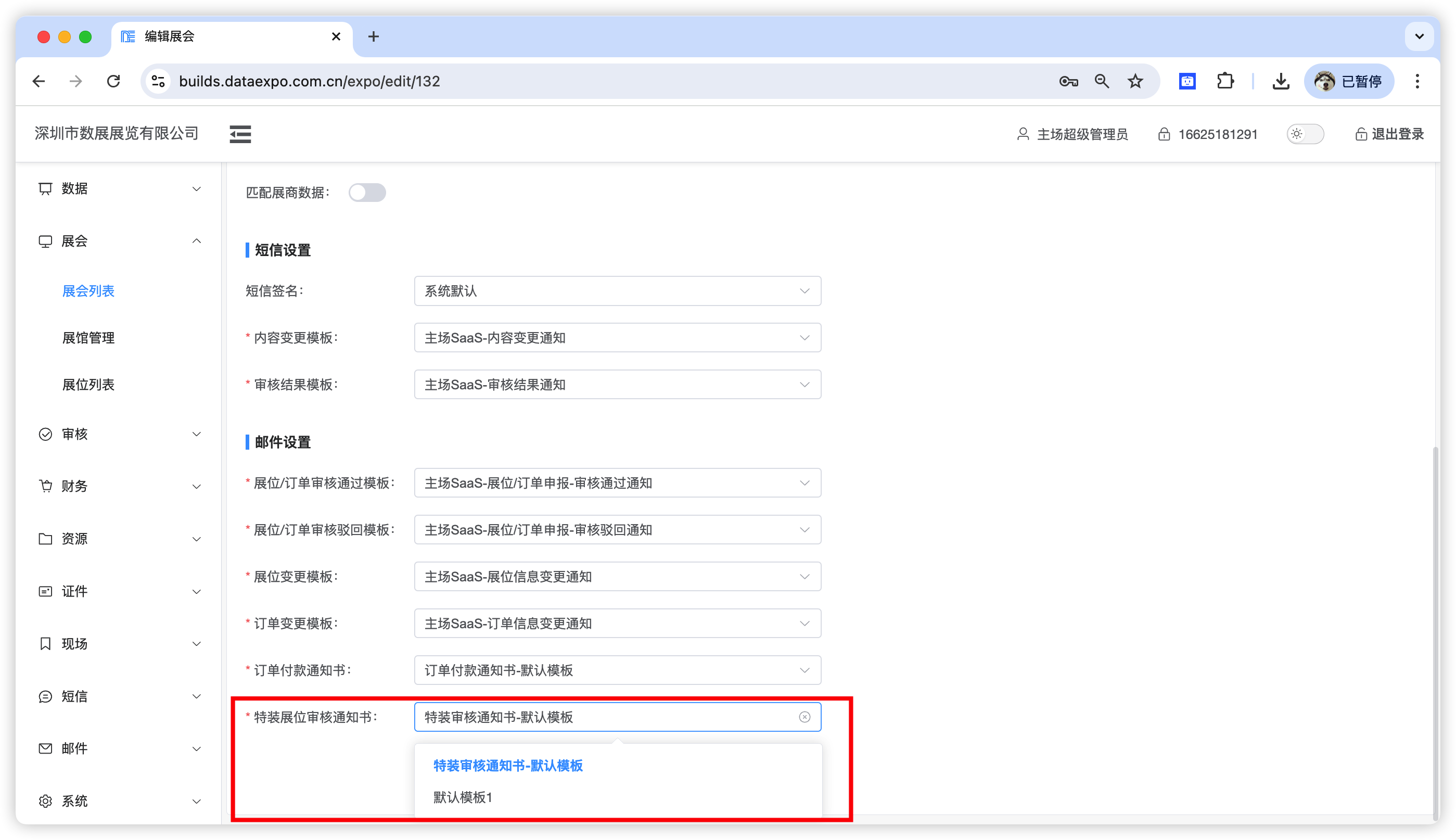Open 展会列表 in the sidebar
Screen dimensions: 1456x840
pos(88,291)
